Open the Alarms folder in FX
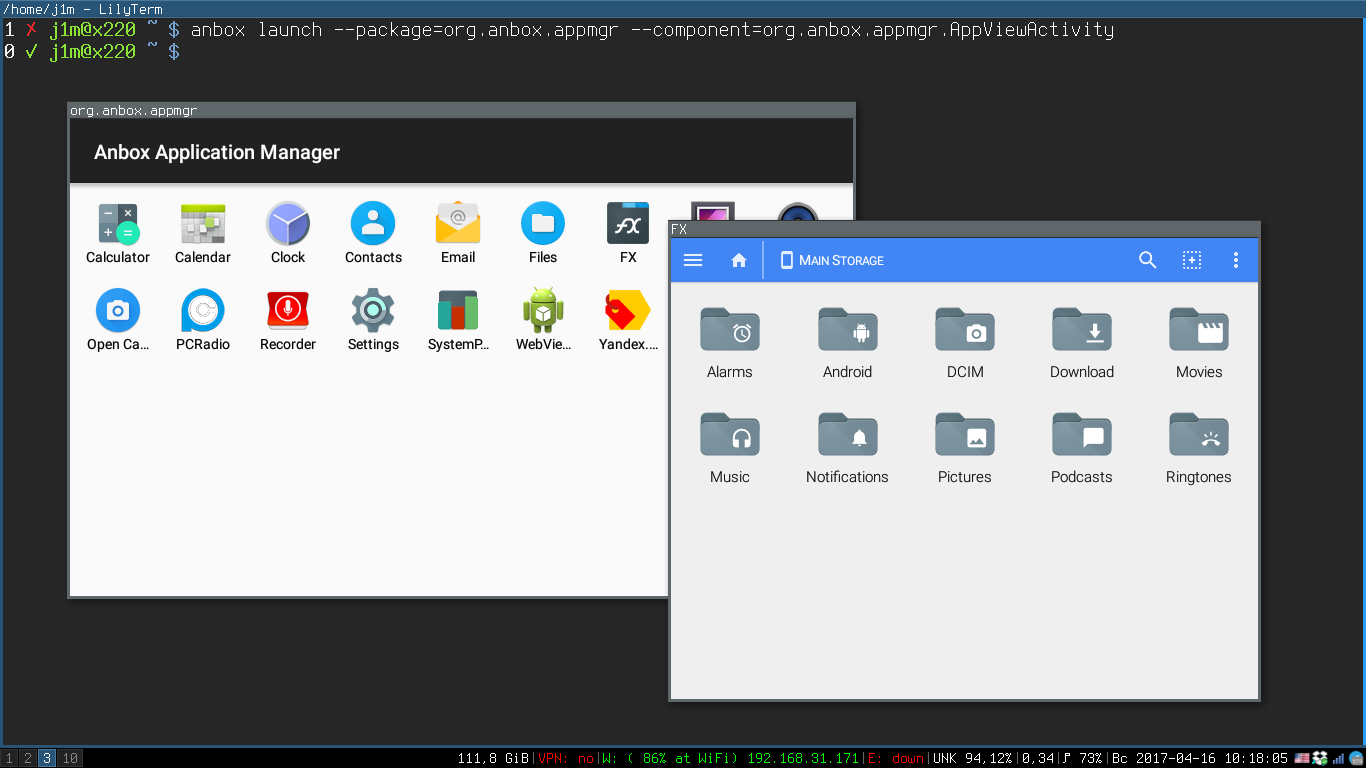1366x768 pixels. click(730, 343)
